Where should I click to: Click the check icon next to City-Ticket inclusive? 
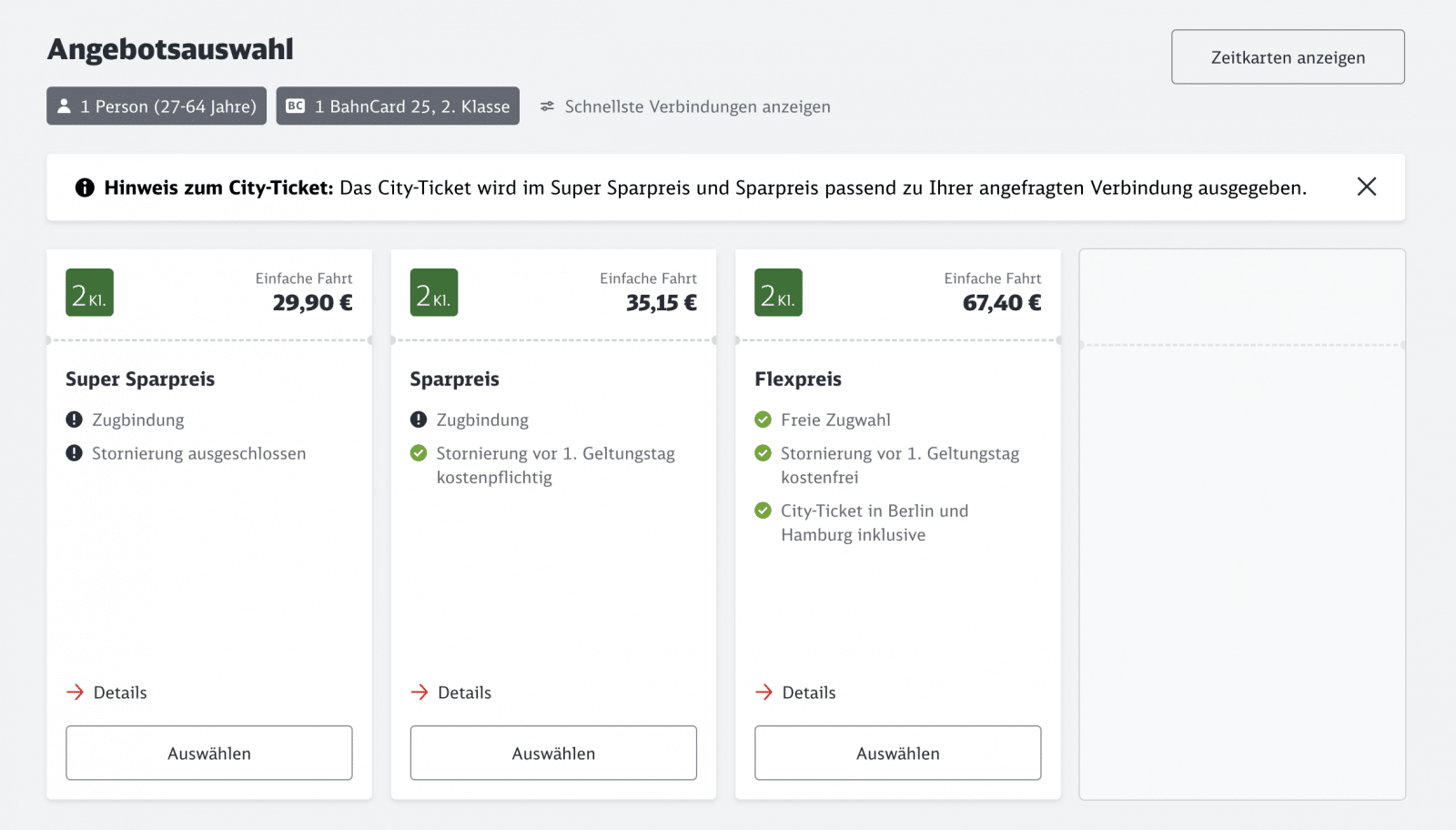pos(763,511)
